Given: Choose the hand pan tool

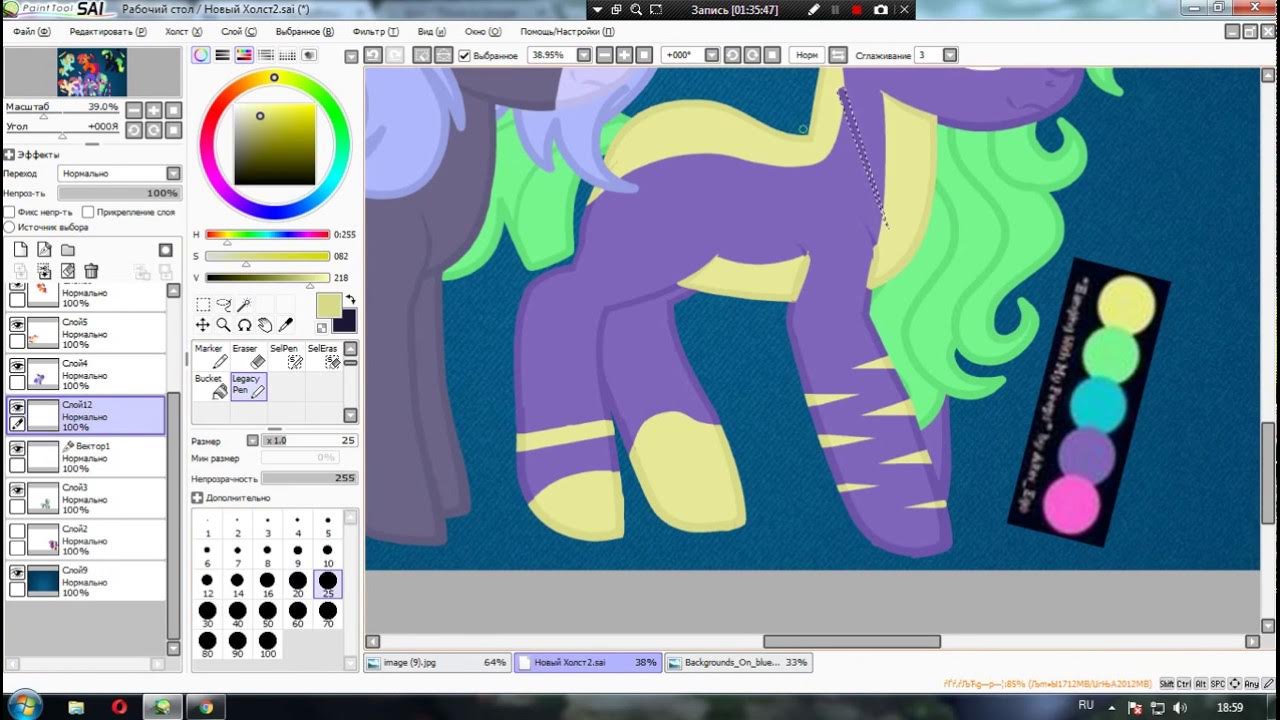Looking at the screenshot, I should coord(264,325).
